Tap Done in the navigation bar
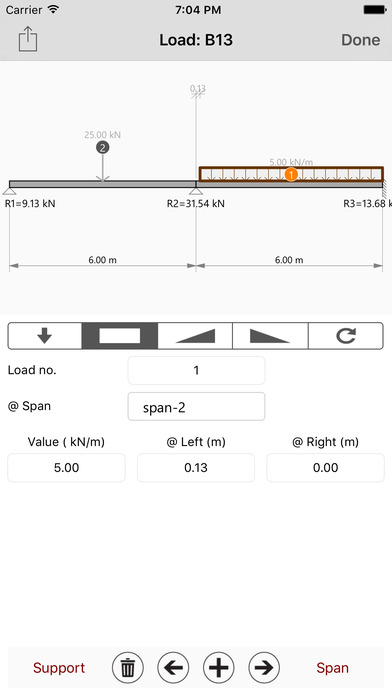Screen dimensions: 392x696 click(x=360, y=40)
